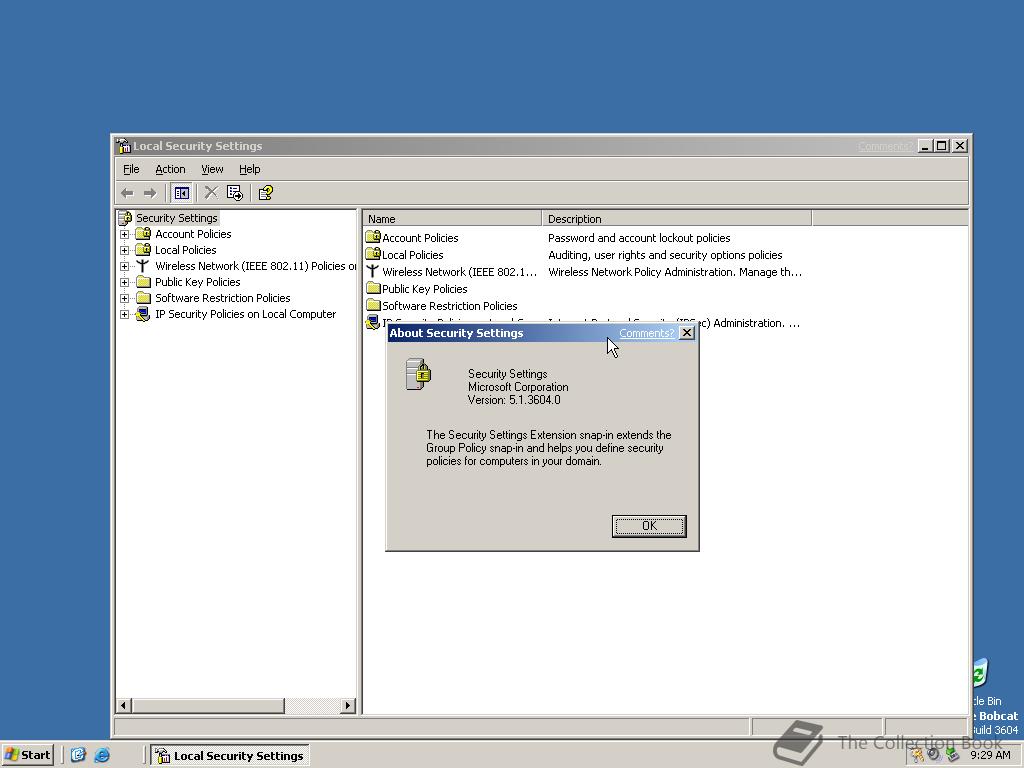This screenshot has width=1024, height=768.
Task: Click the server padlock icon in About dialog
Action: [418, 374]
